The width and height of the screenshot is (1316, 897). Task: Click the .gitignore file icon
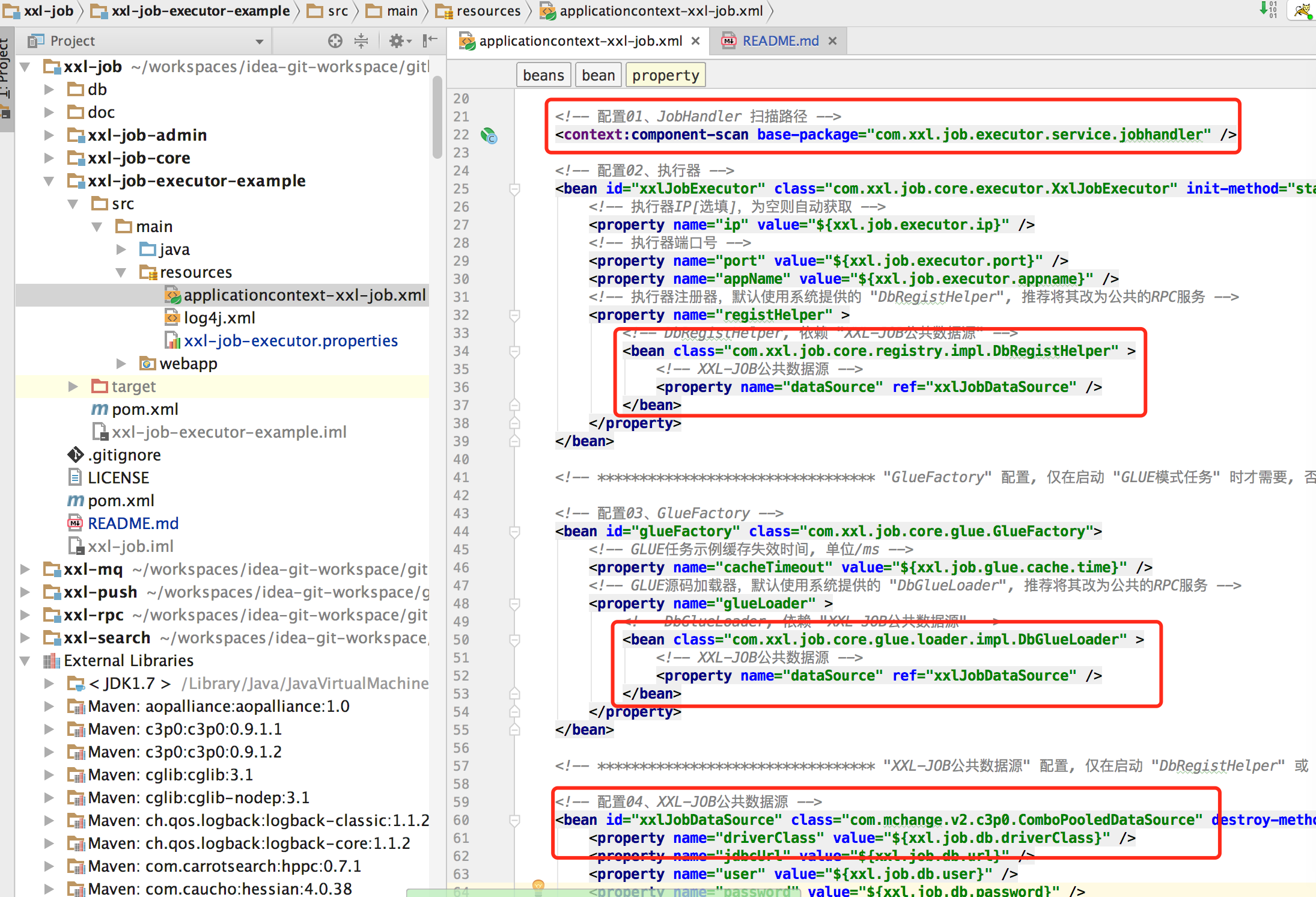click(75, 455)
